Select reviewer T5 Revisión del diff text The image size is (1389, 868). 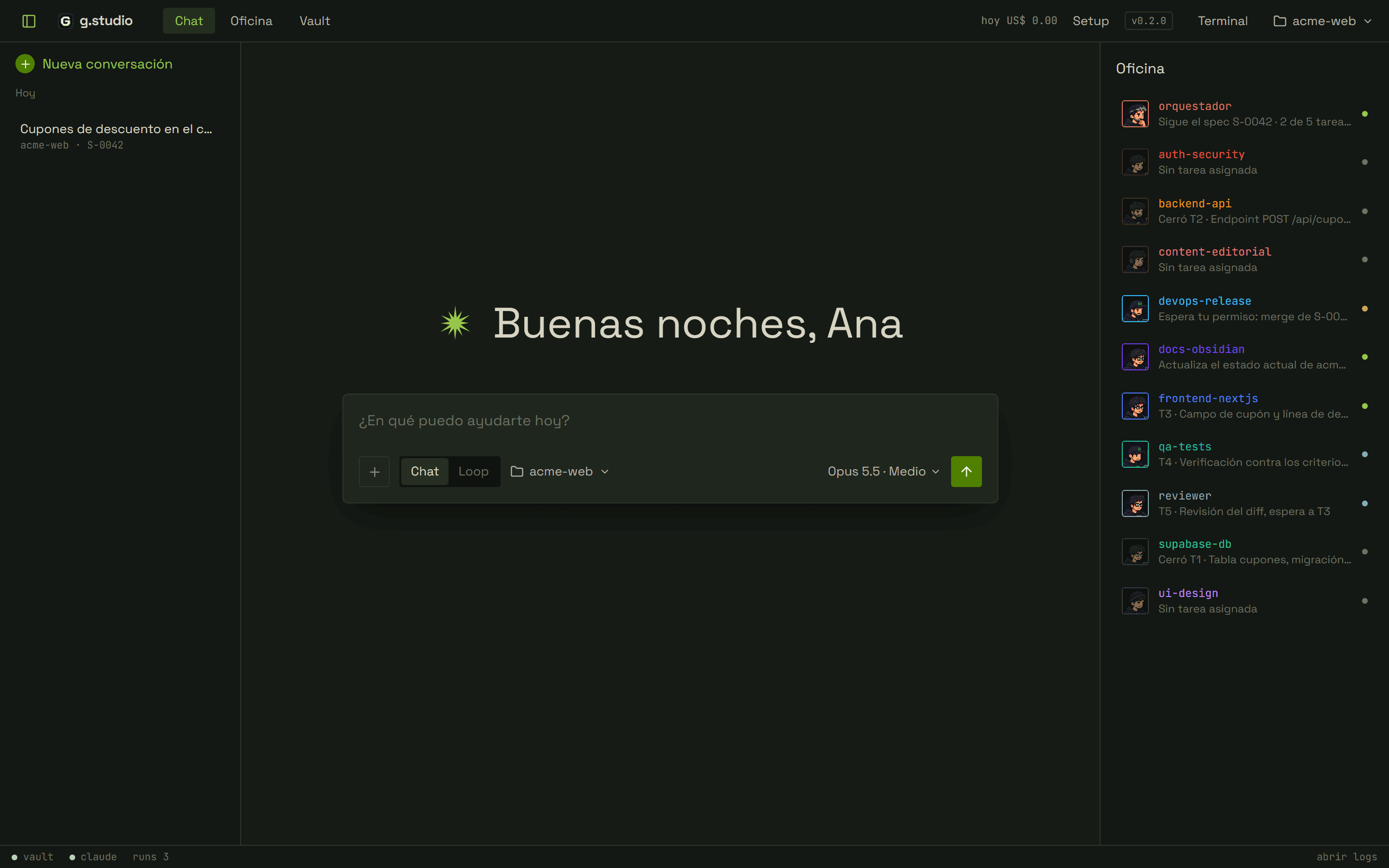pos(1244,512)
